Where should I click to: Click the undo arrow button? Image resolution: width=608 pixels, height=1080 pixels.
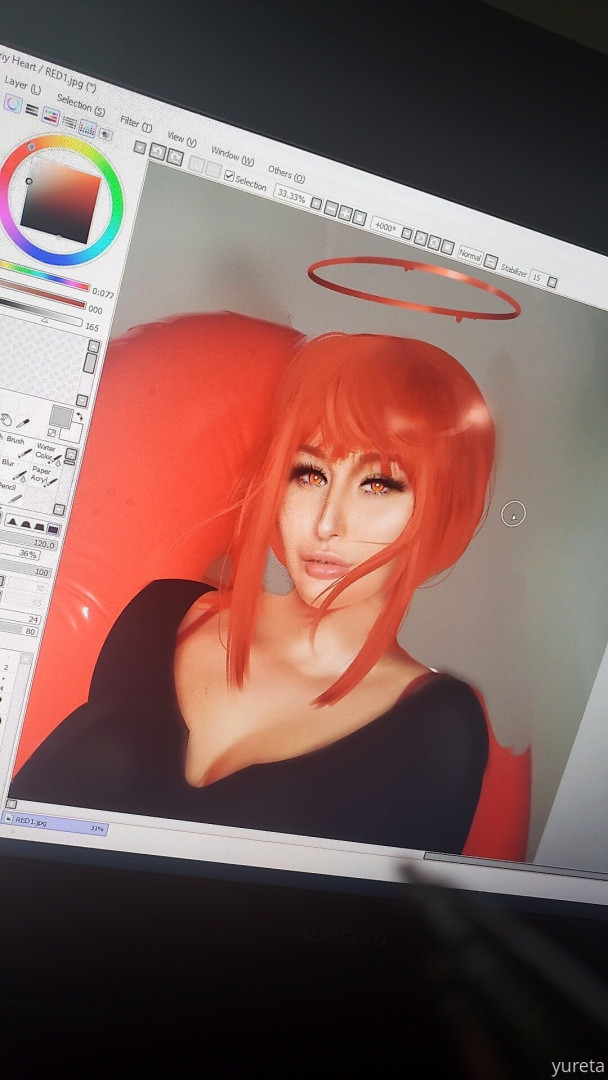[x=157, y=151]
